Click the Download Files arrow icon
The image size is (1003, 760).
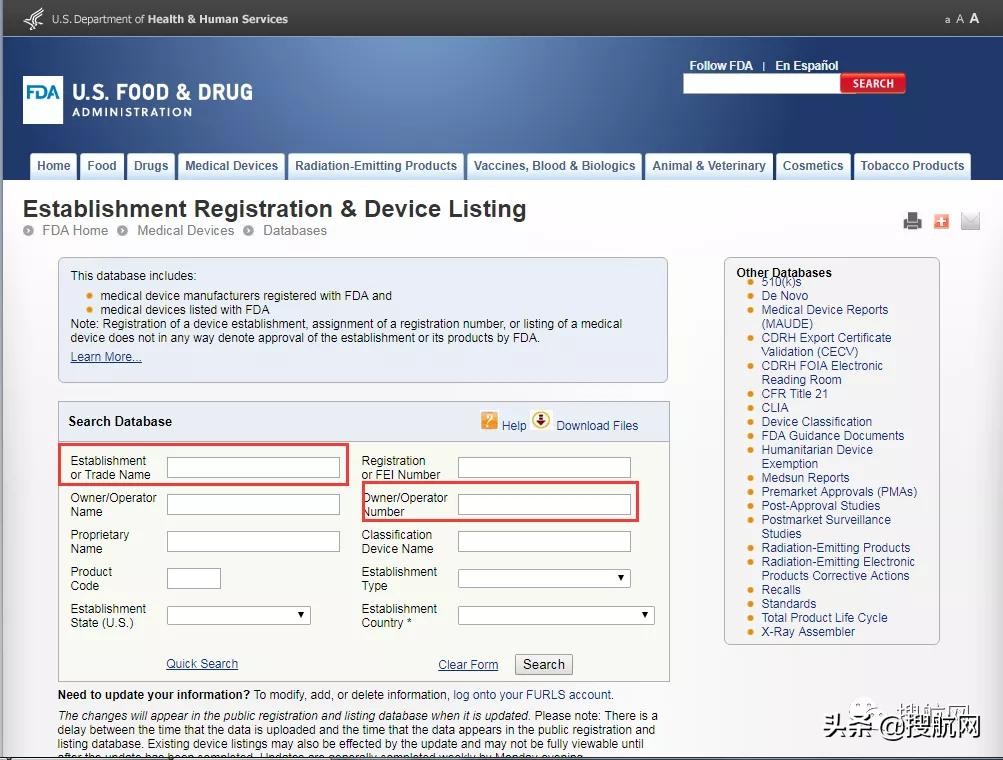click(x=541, y=421)
